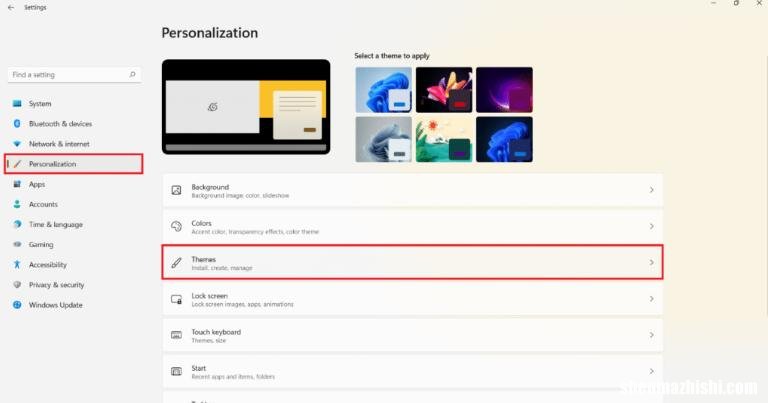The height and width of the screenshot is (403, 768).
Task: Open Touch keyboard via its chevron
Action: (x=651, y=335)
